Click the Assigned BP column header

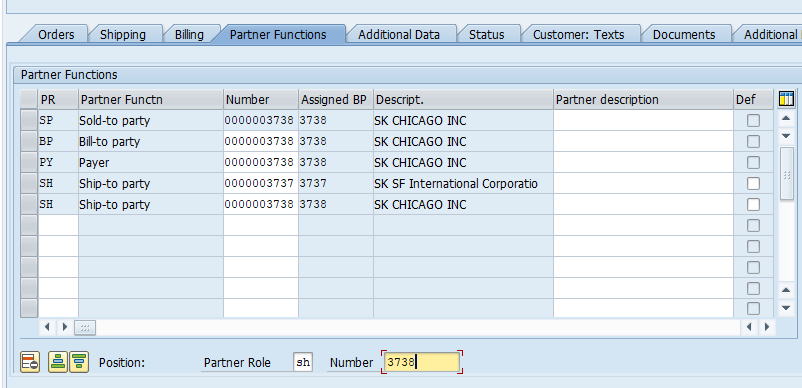(336, 99)
